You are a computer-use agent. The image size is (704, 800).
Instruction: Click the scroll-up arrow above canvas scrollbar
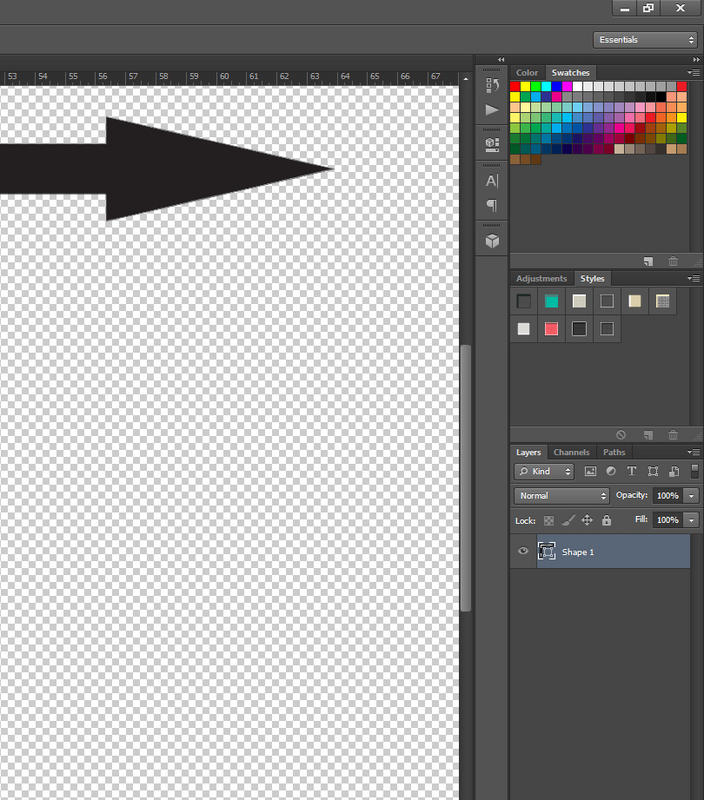pos(465,79)
